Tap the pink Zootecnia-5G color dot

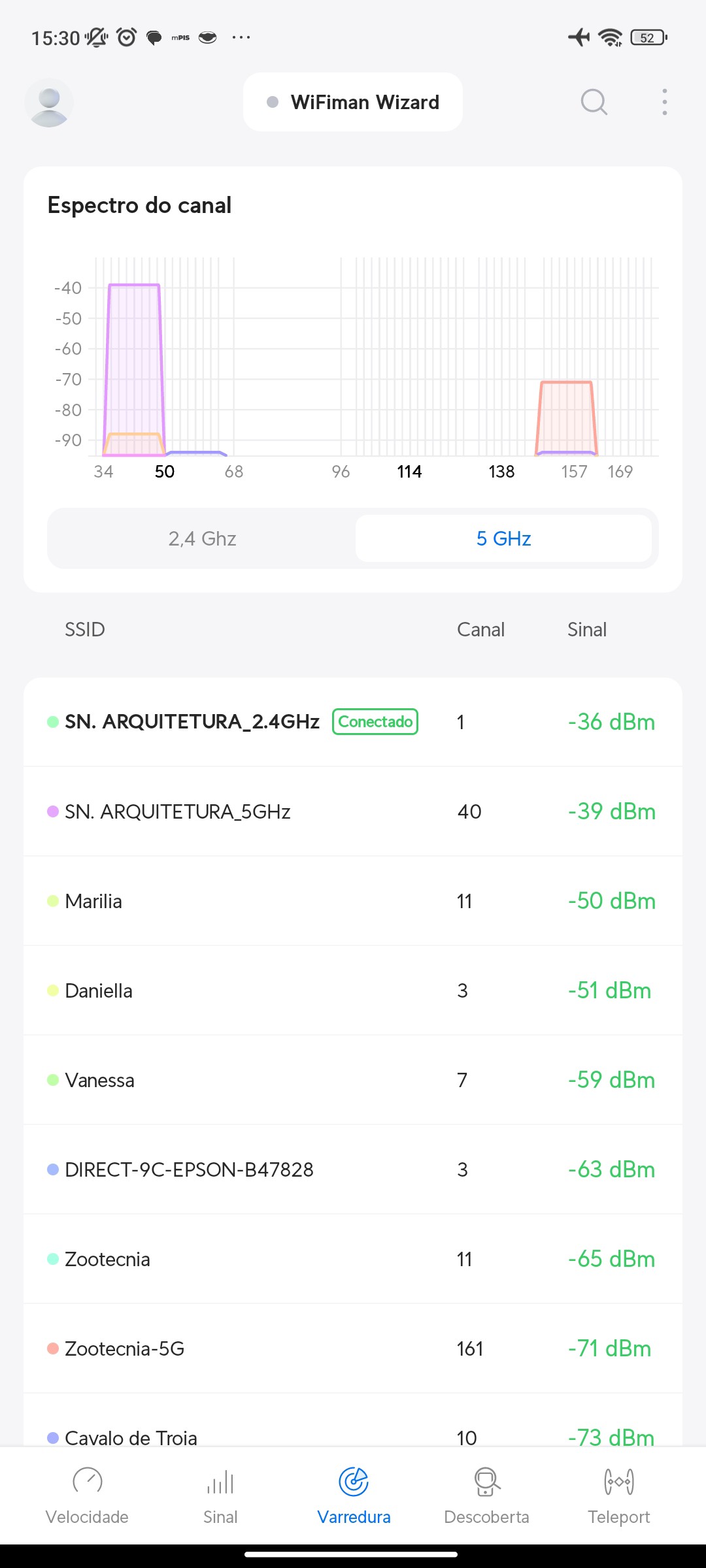(x=53, y=1348)
